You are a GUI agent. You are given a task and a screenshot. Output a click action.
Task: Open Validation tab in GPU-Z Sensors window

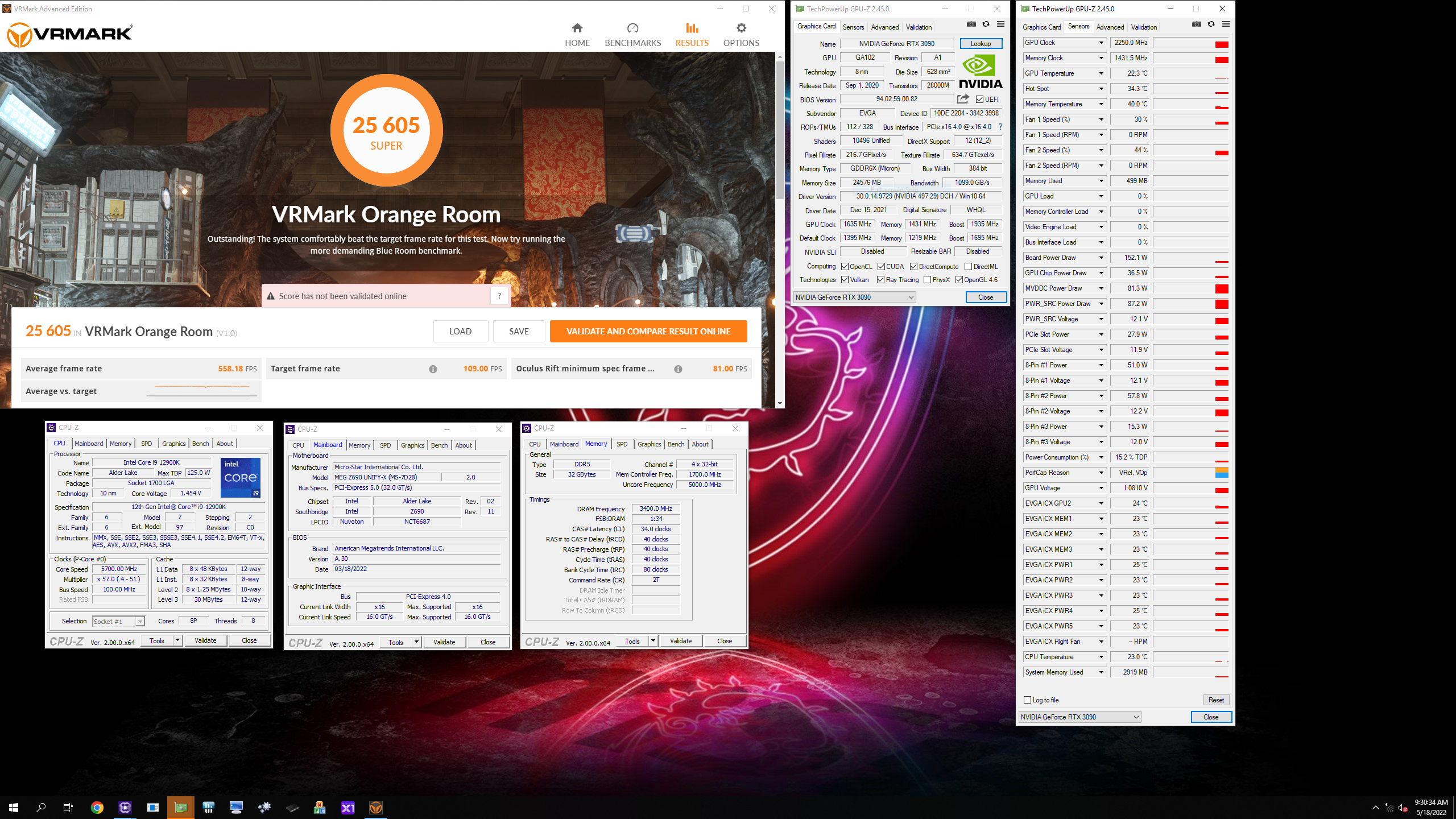pyautogui.click(x=1144, y=27)
